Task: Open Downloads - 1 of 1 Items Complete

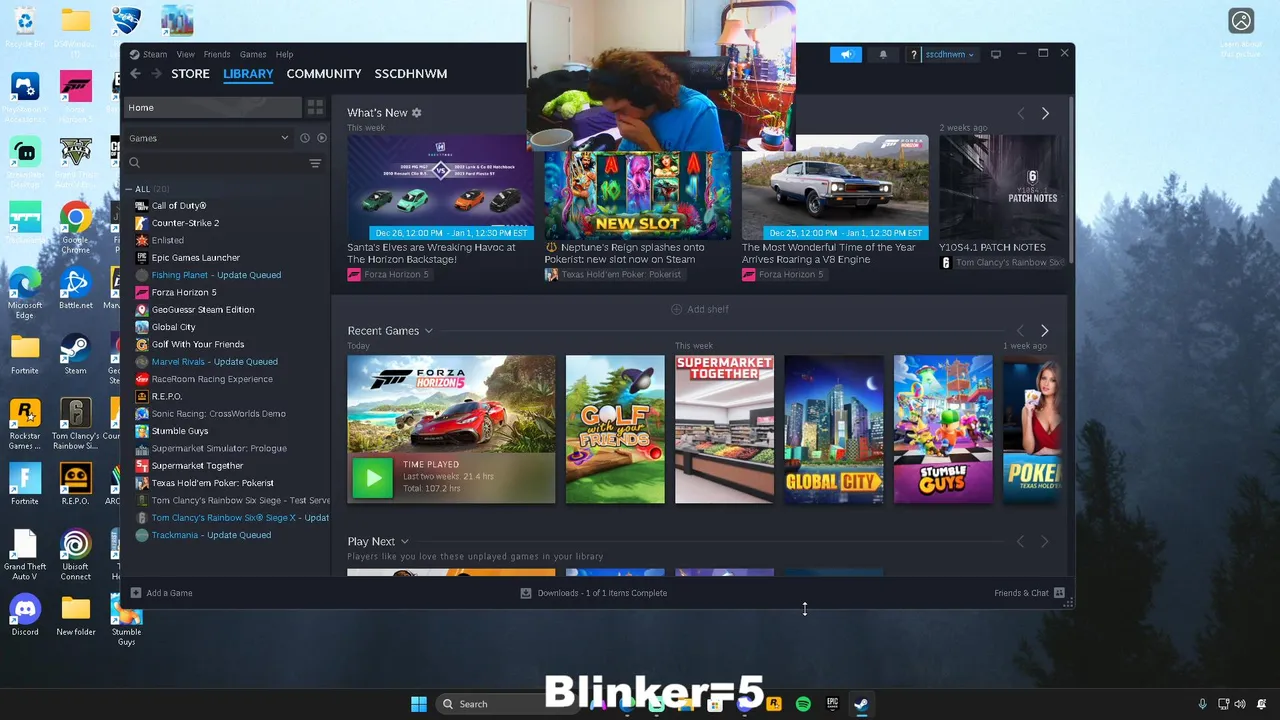Action: (602, 593)
